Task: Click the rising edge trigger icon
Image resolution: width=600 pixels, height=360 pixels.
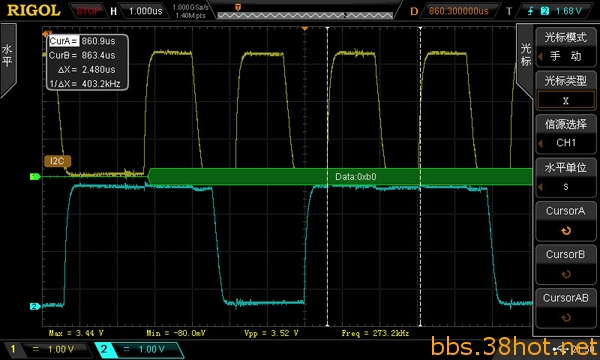Action: (x=530, y=11)
